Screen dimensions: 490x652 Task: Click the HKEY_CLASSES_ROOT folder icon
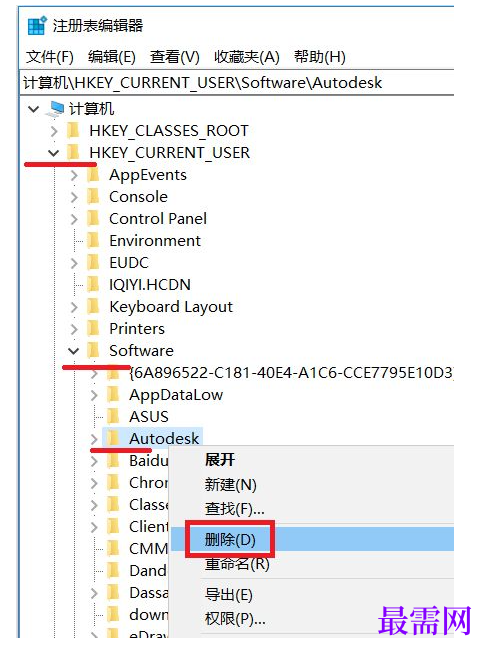point(73,131)
